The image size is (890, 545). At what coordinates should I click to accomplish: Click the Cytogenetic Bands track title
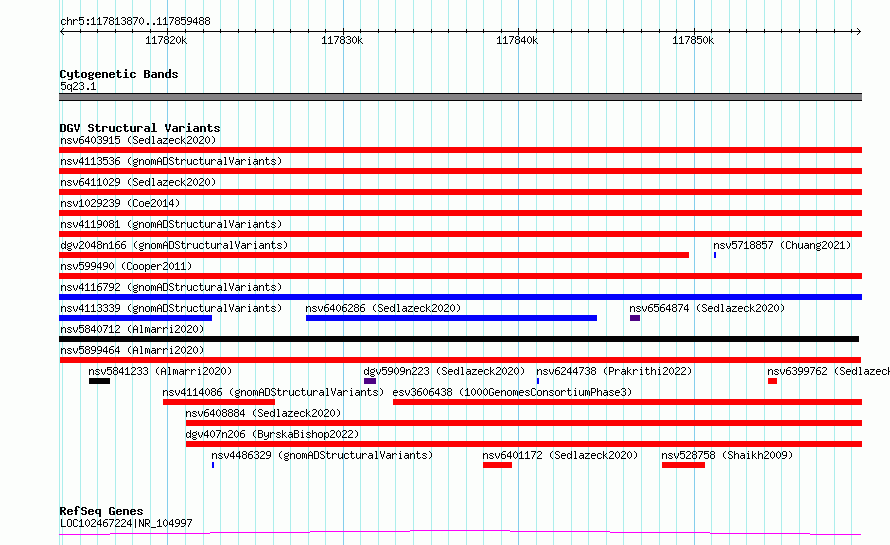point(119,74)
